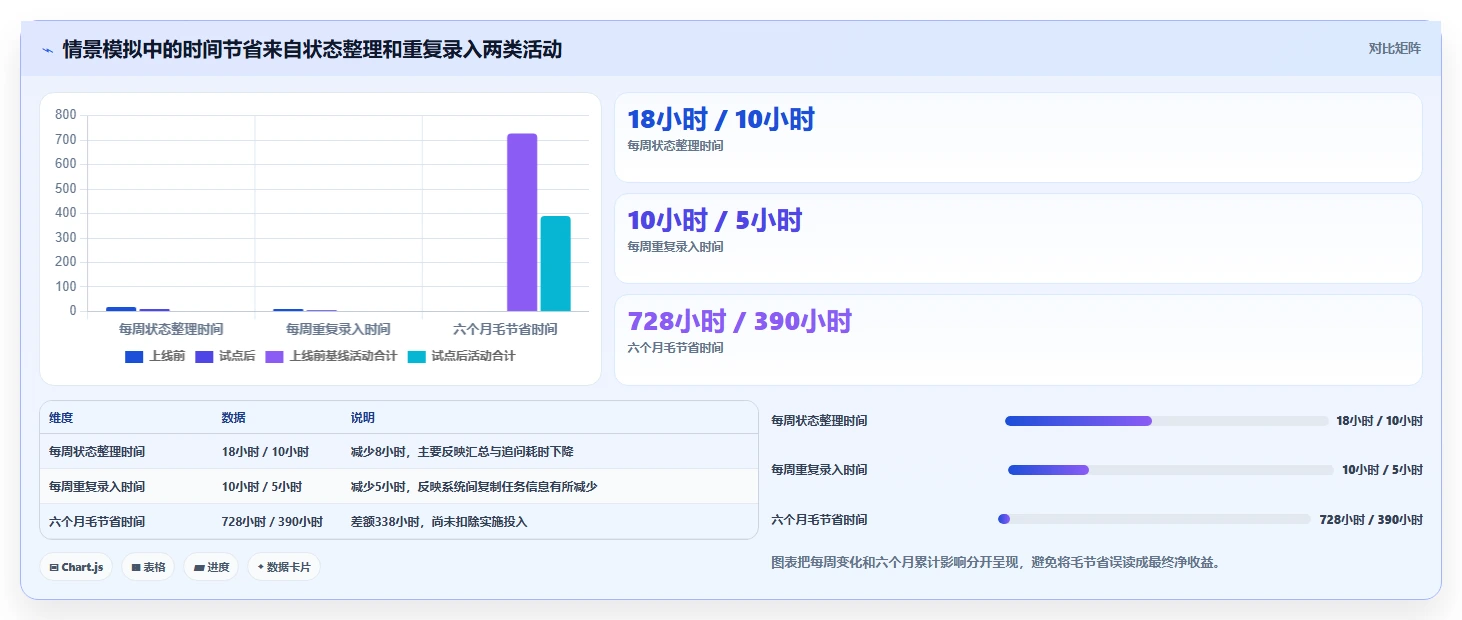Click description 减少8小时，主要反映汇总与追问耗时下降
This screenshot has height=620, width=1462.
(462, 452)
